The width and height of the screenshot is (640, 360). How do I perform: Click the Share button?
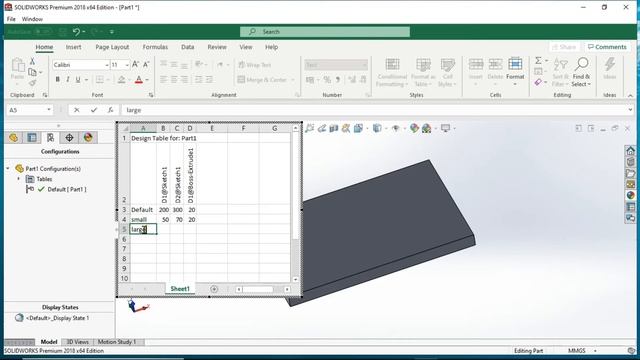[564, 47]
